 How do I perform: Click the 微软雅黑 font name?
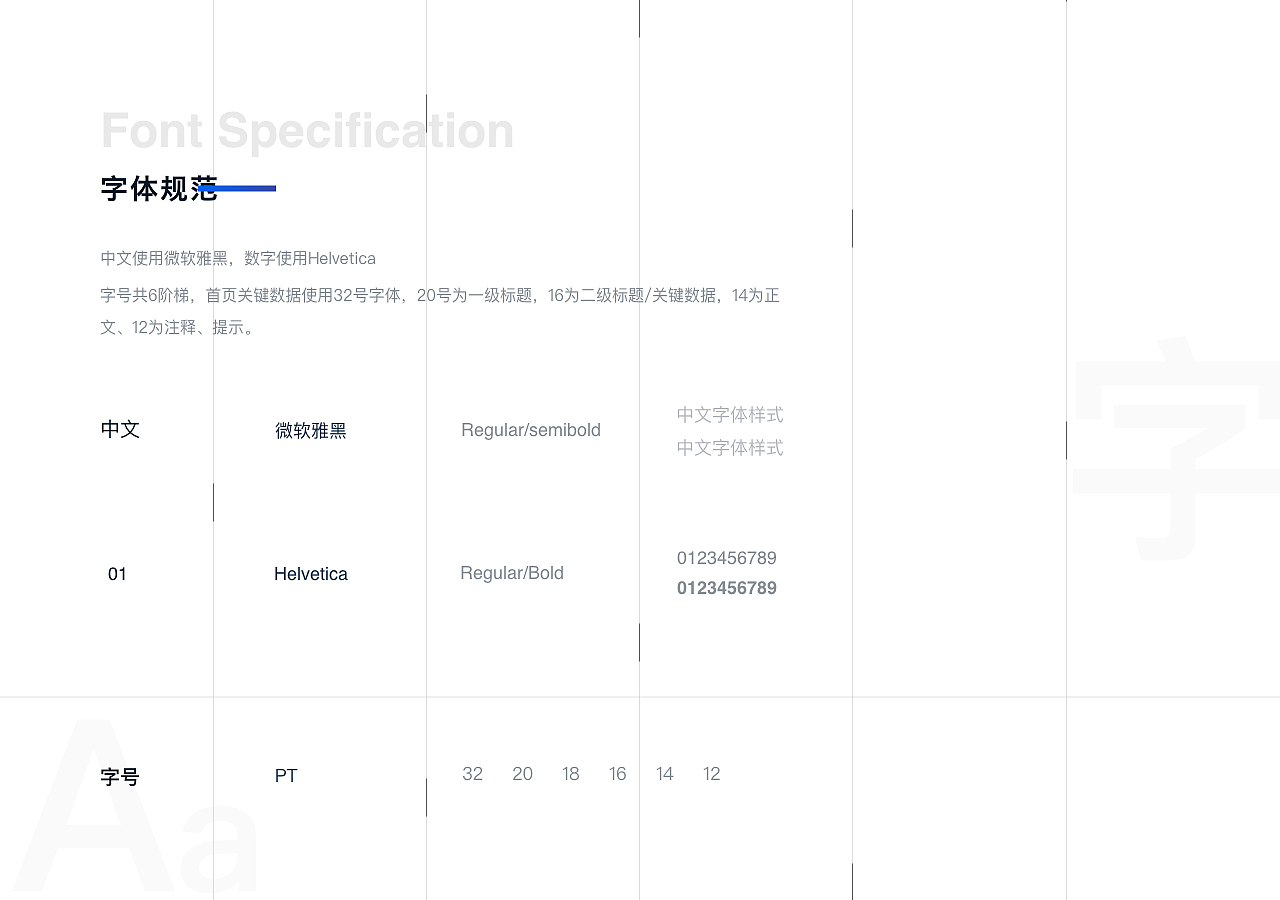[311, 430]
